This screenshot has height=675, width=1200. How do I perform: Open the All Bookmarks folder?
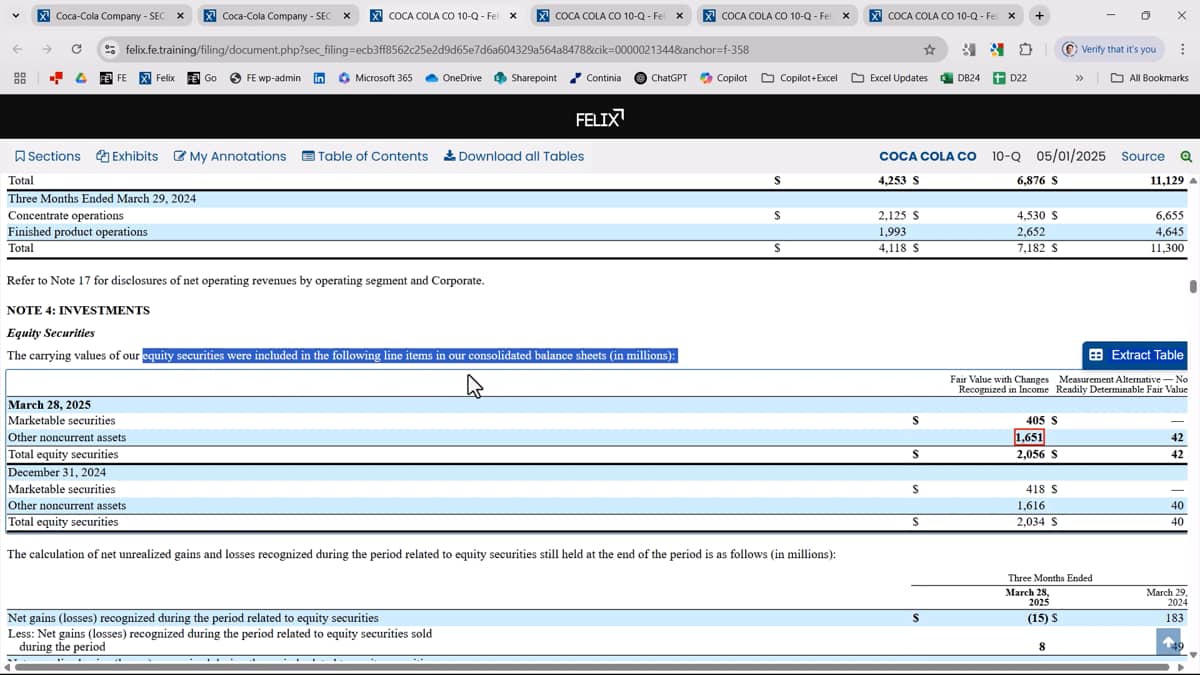1150,78
